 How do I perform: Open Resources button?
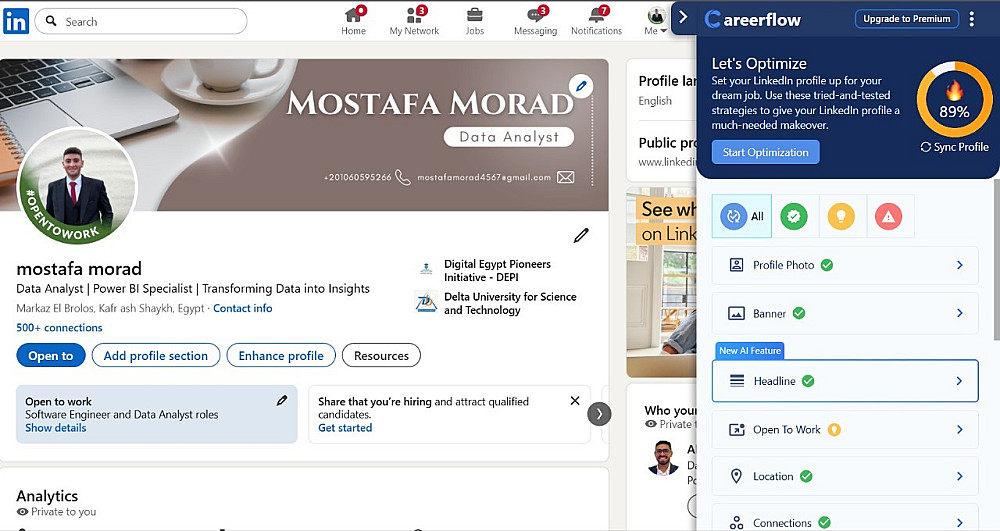coord(381,356)
